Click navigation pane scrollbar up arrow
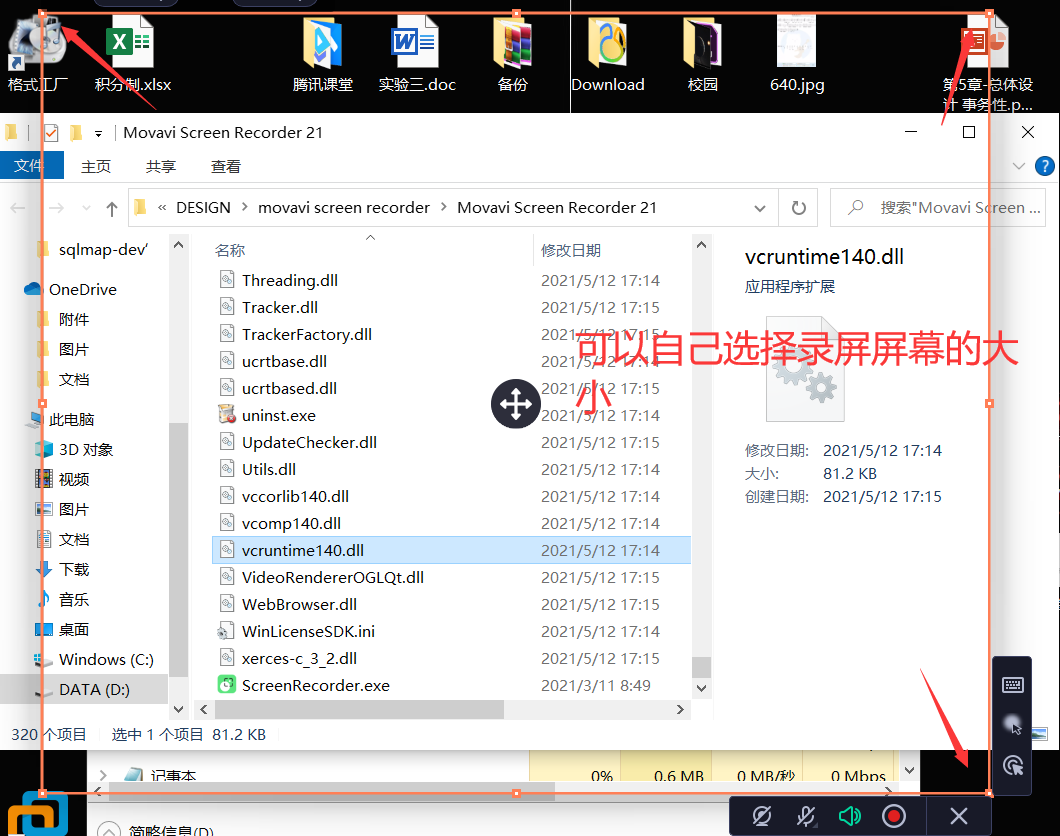1060x836 pixels. coord(178,245)
